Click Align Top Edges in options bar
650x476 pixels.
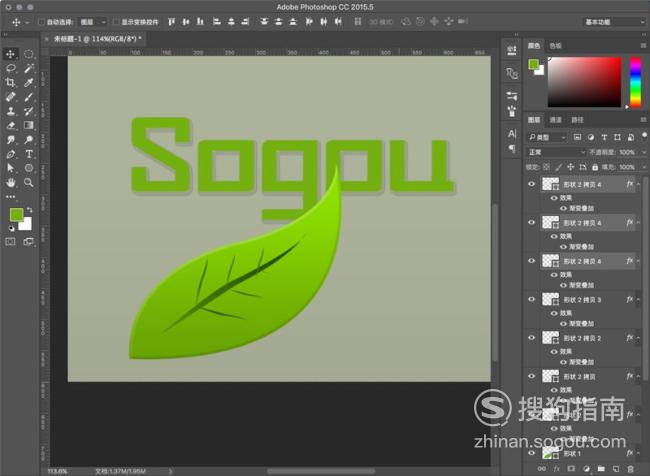[x=171, y=22]
